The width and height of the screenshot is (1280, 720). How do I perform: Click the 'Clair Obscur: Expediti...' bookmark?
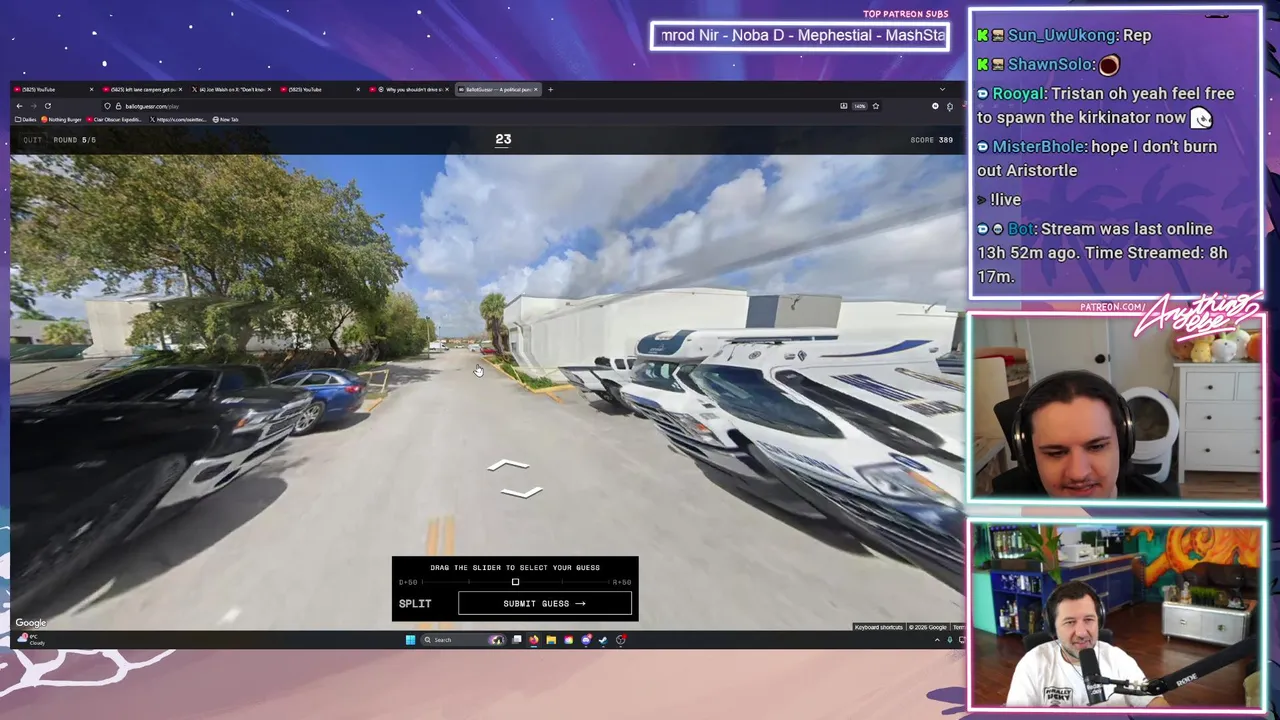(116, 120)
